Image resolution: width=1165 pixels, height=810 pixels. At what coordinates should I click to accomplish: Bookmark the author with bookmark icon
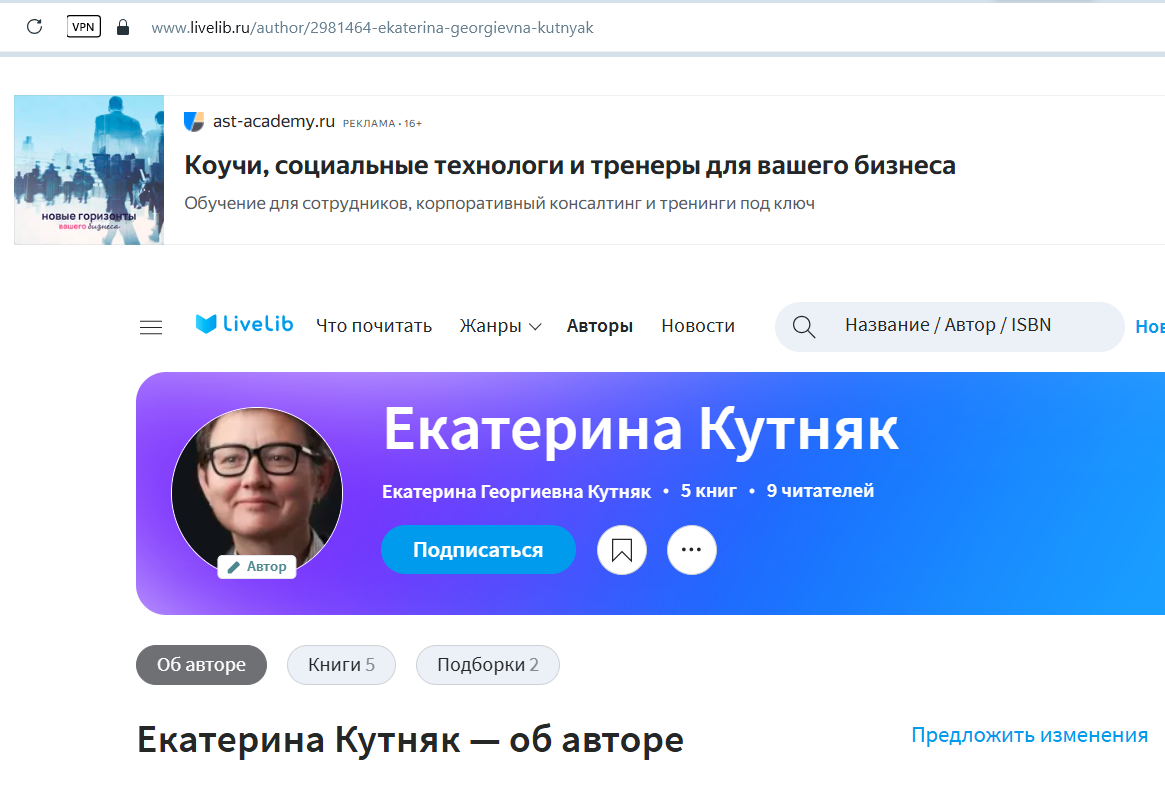622,550
